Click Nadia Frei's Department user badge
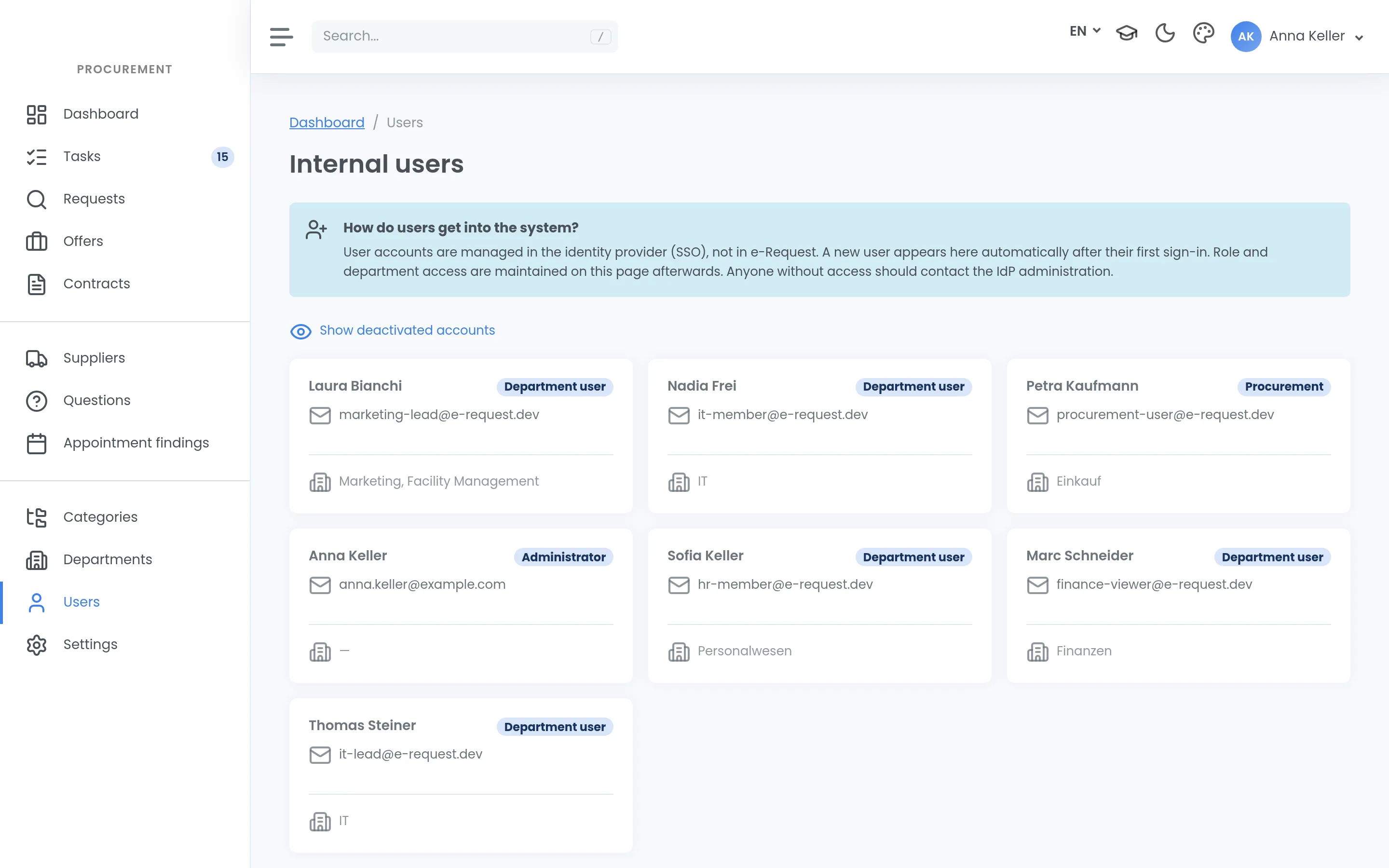The image size is (1389, 868). point(913,386)
